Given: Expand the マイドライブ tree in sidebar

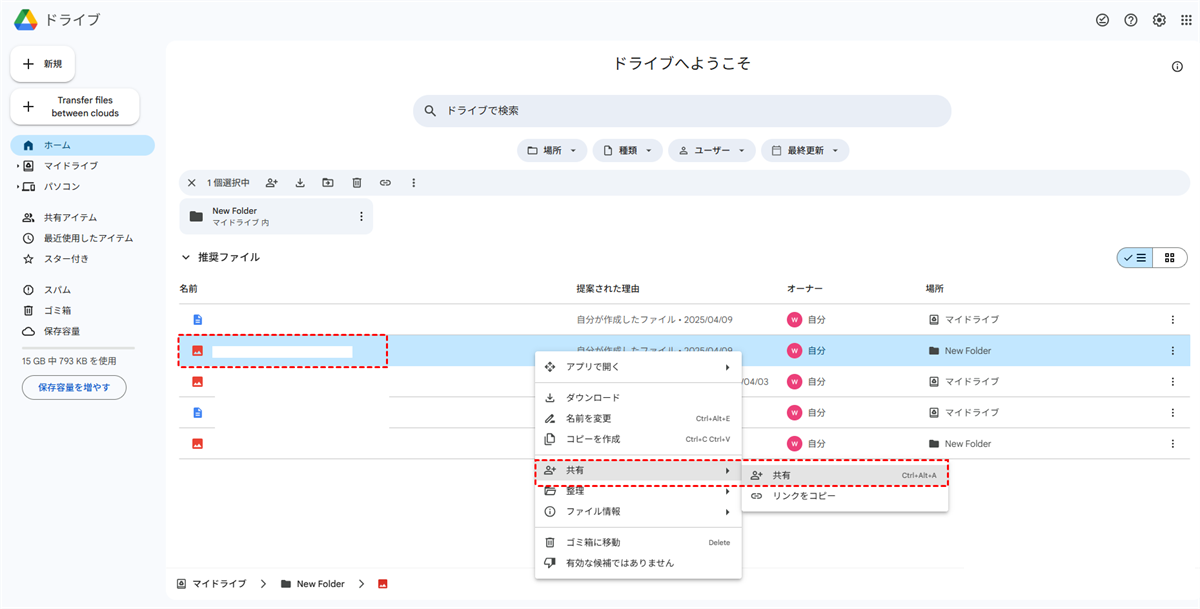Looking at the screenshot, I should (18, 166).
